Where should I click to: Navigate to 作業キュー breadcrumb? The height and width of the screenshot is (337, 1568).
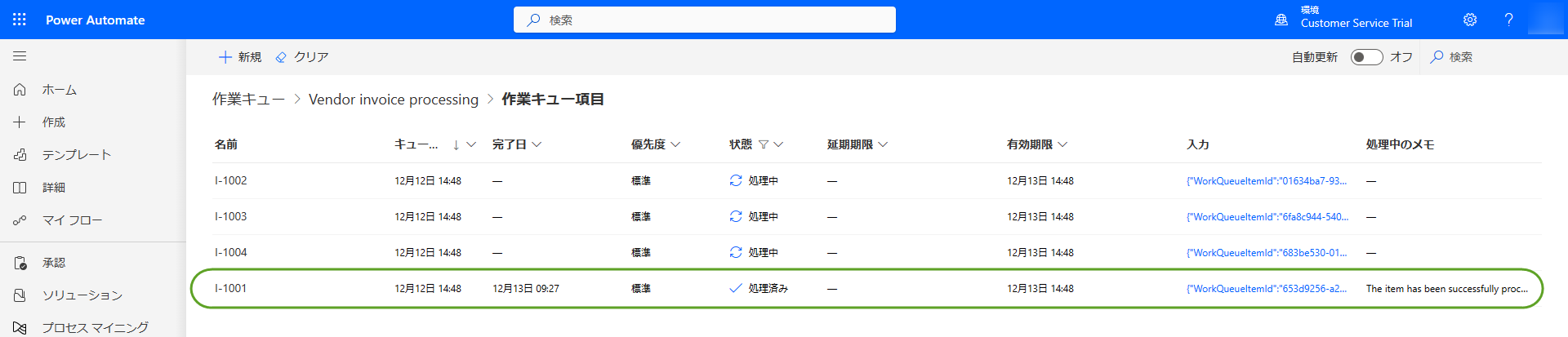coord(248,100)
